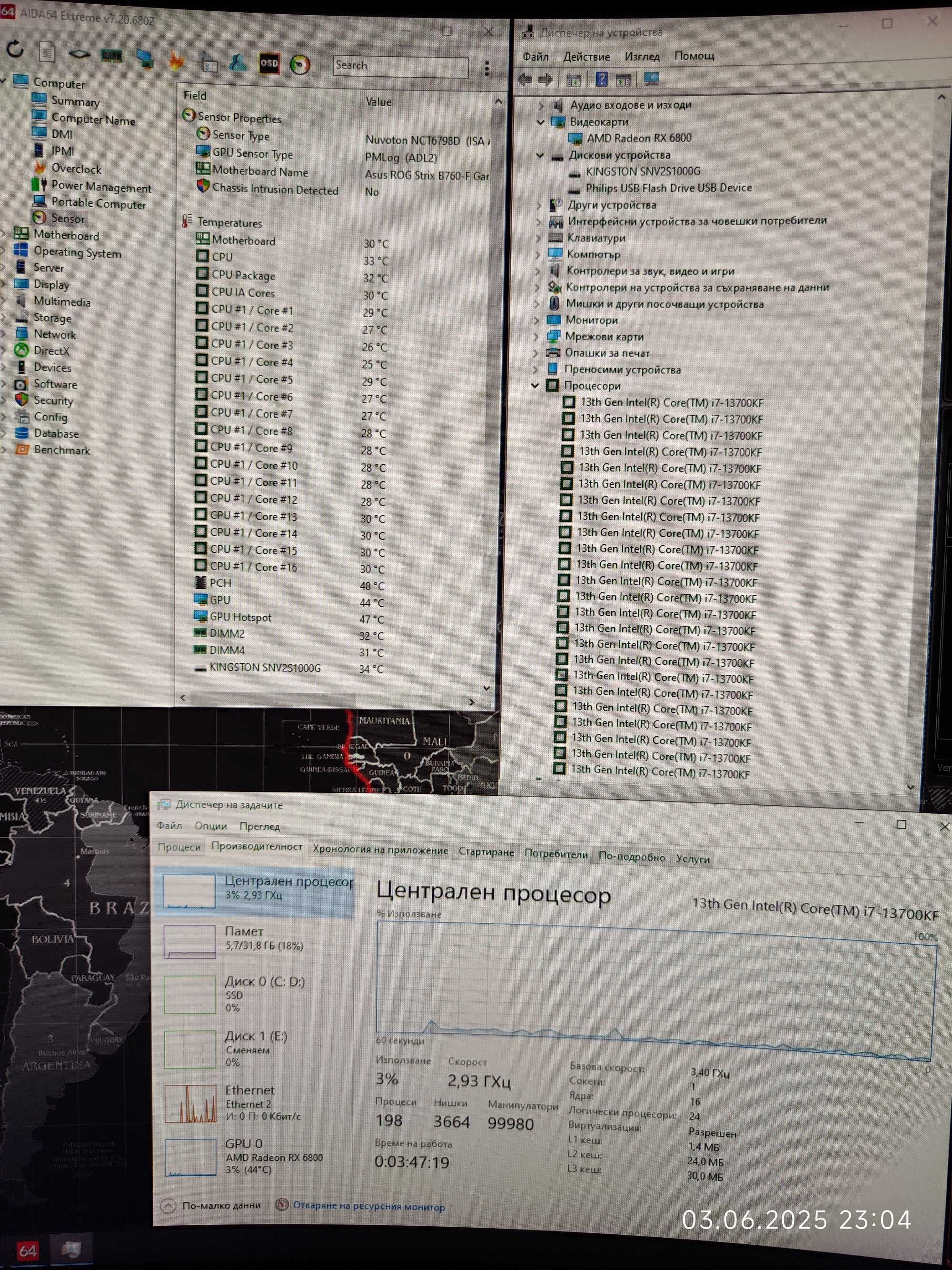The height and width of the screenshot is (1270, 952).
Task: Click inside the AIDA64 Search field
Action: pyautogui.click(x=400, y=67)
